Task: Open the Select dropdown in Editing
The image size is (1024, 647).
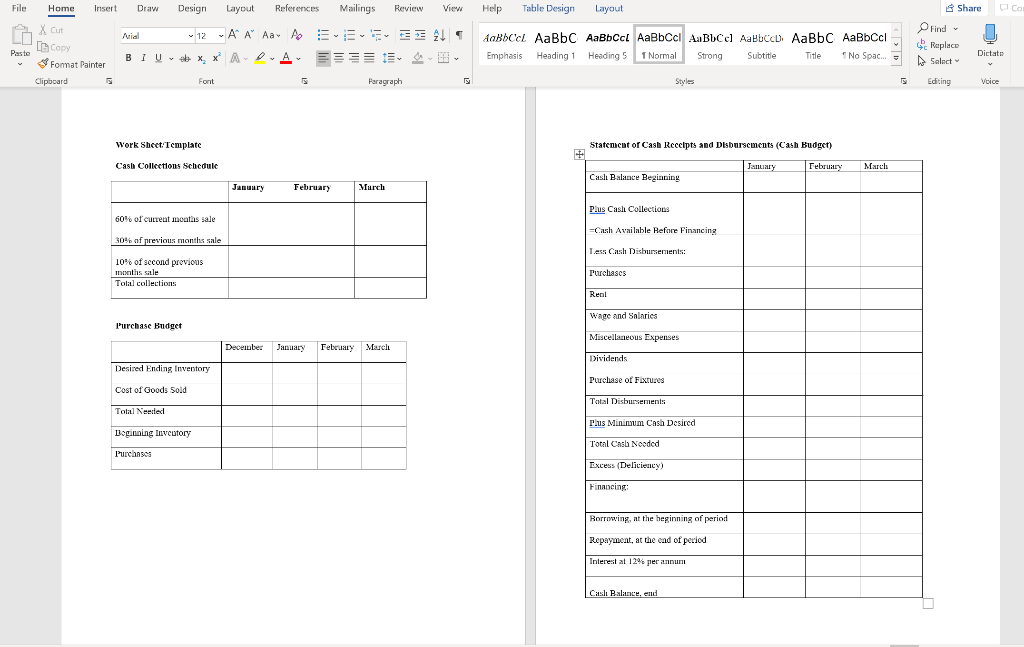Action: (938, 61)
